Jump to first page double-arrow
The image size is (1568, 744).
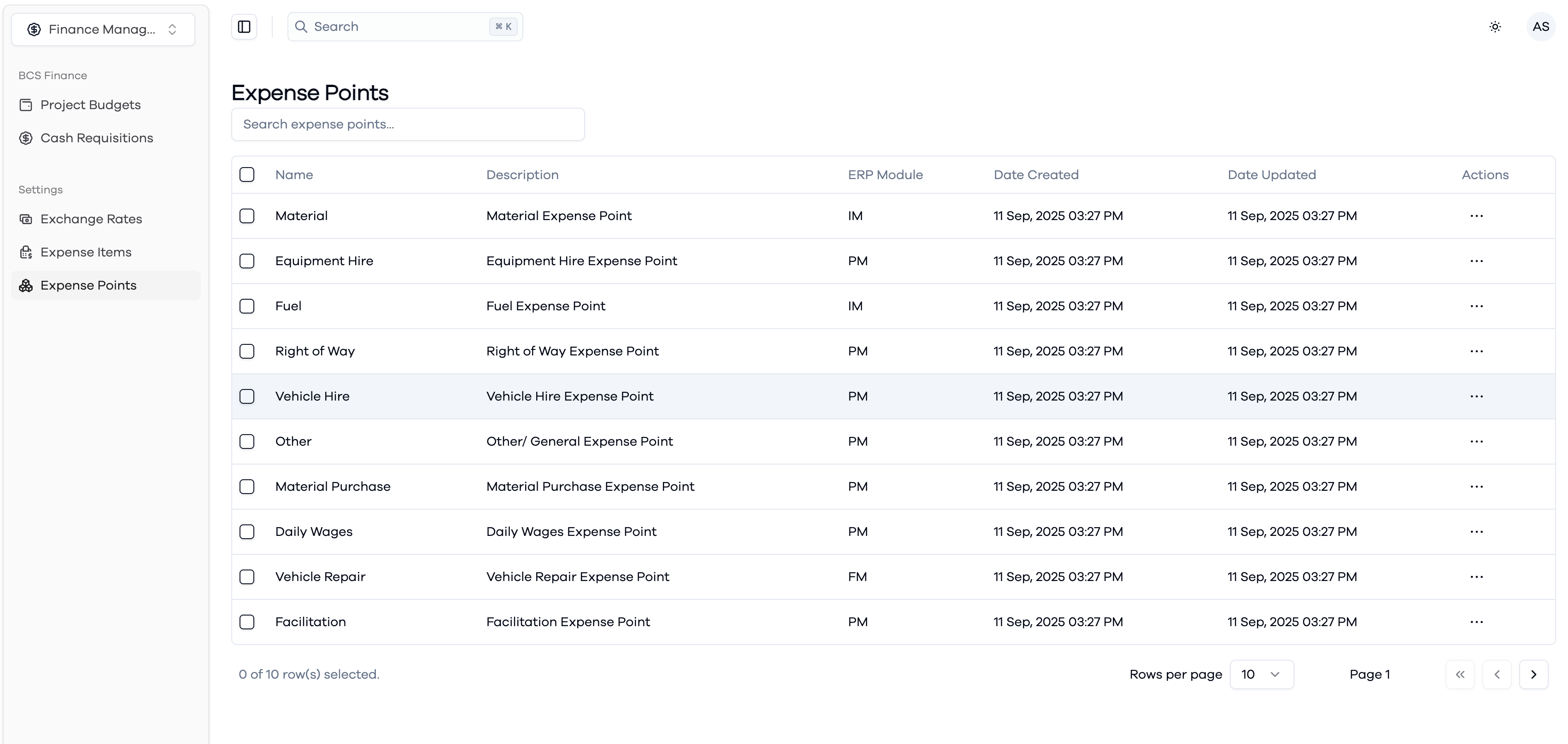point(1460,674)
